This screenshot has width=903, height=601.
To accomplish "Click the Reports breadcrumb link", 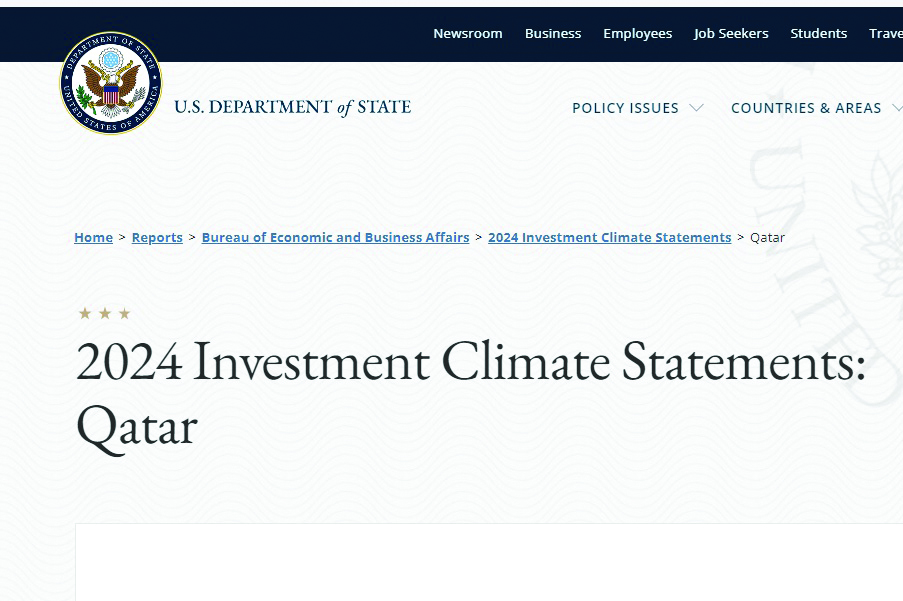I will 157,237.
